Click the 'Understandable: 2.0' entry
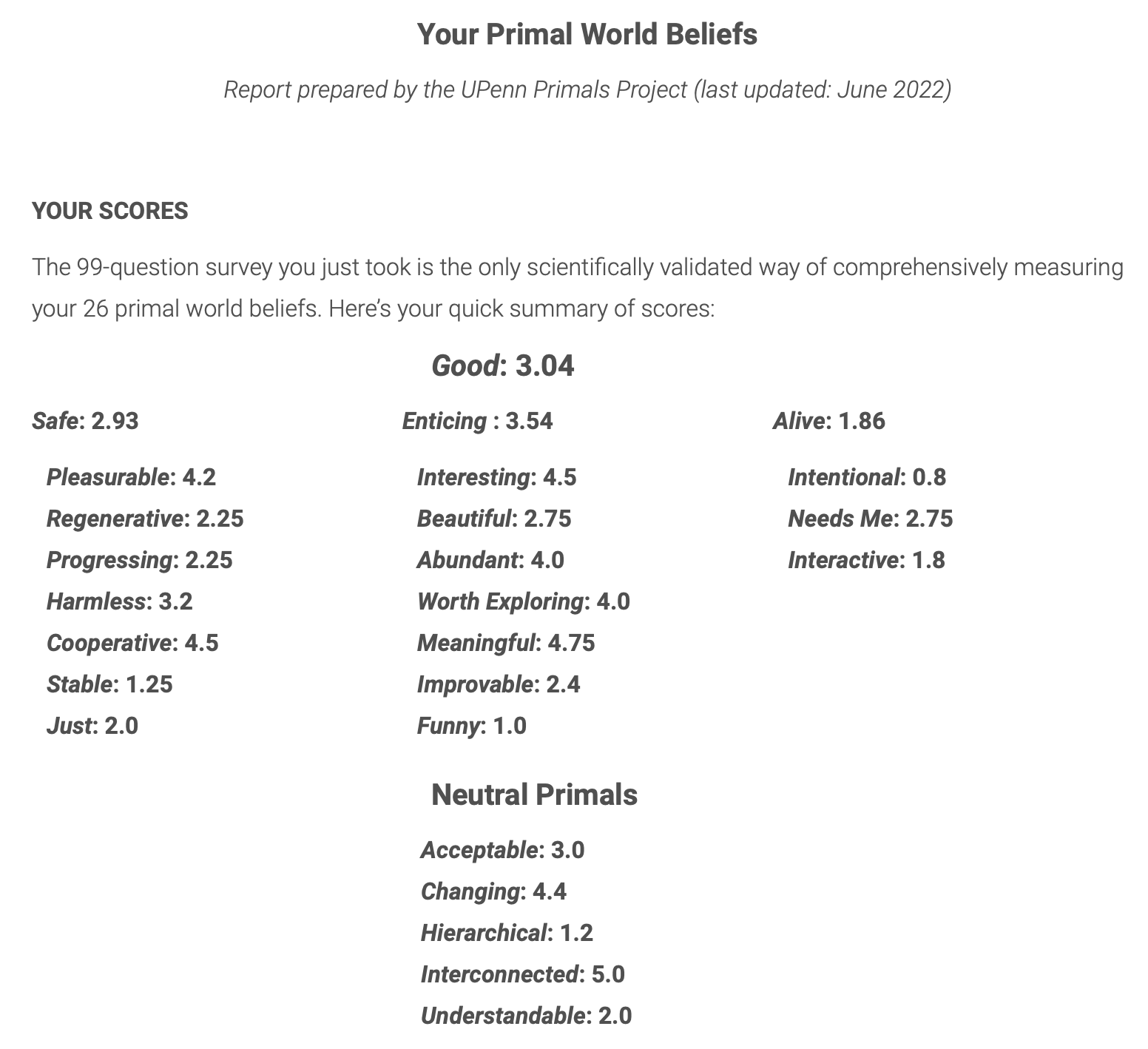Image resolution: width=1148 pixels, height=1049 pixels. pyautogui.click(x=526, y=1016)
